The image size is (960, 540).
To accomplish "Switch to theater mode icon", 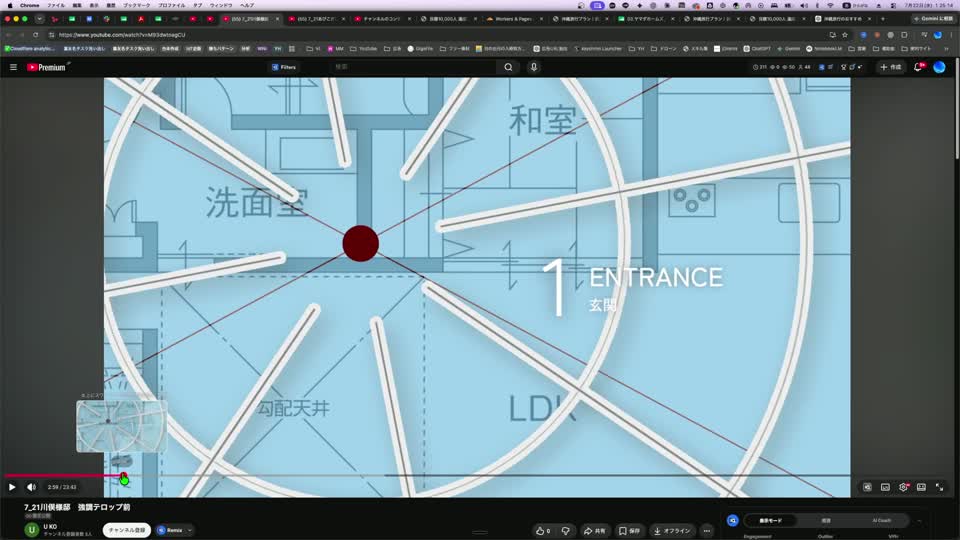I will [921, 487].
